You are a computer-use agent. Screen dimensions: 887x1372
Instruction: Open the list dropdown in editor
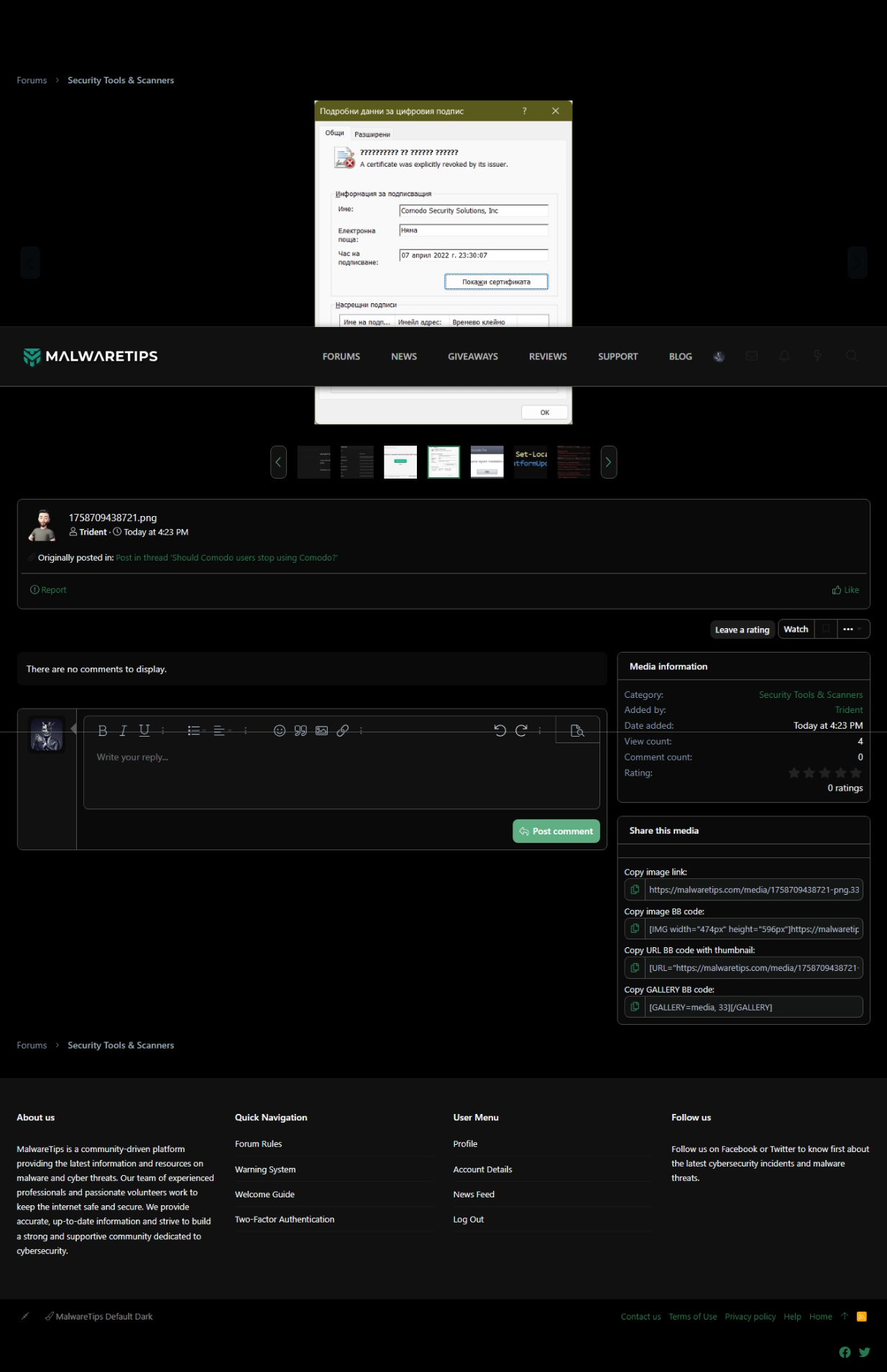click(x=196, y=730)
